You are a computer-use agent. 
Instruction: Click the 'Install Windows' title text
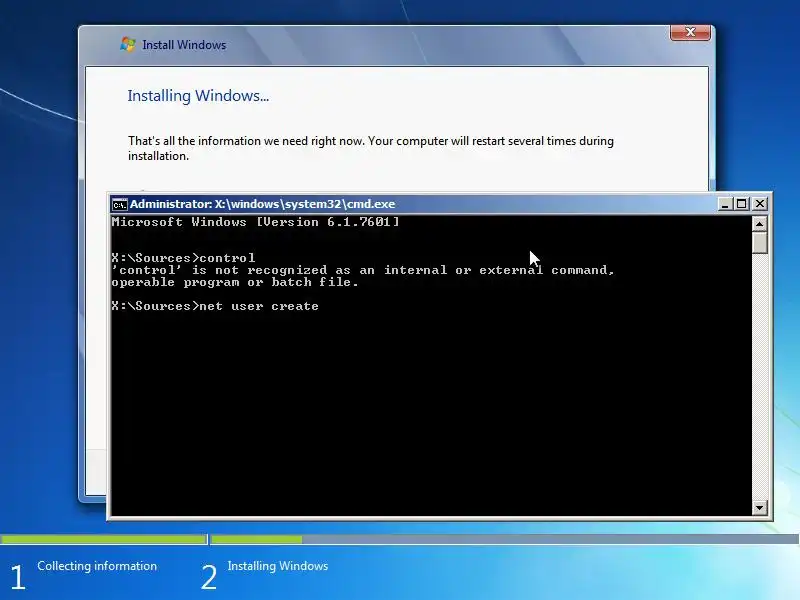pyautogui.click(x=184, y=45)
